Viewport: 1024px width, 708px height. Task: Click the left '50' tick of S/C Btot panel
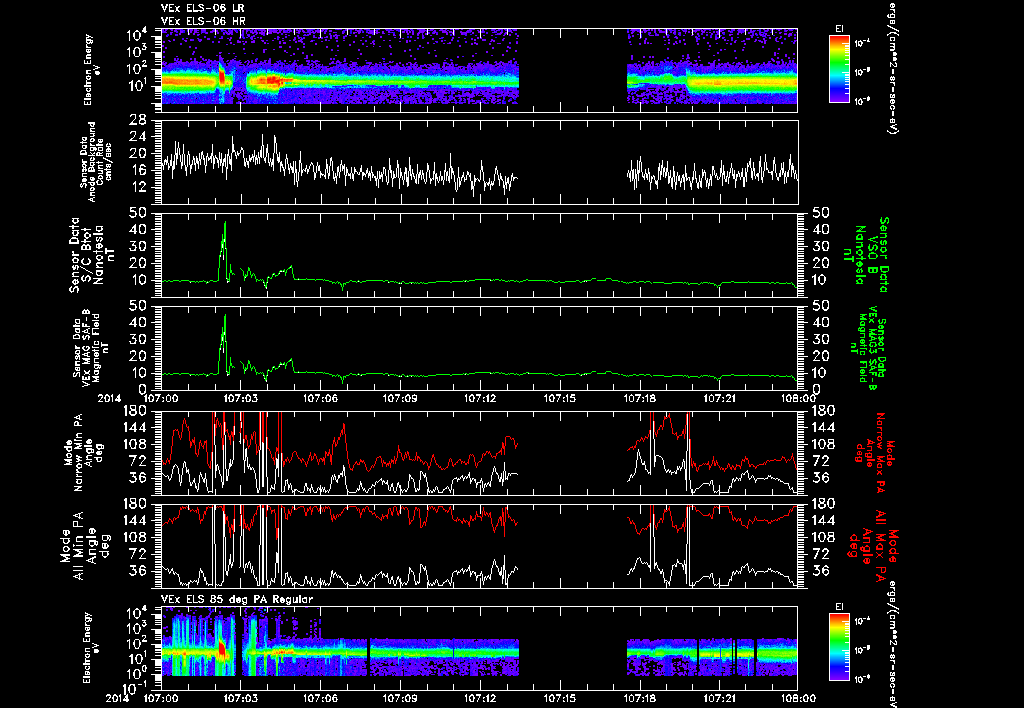137,213
